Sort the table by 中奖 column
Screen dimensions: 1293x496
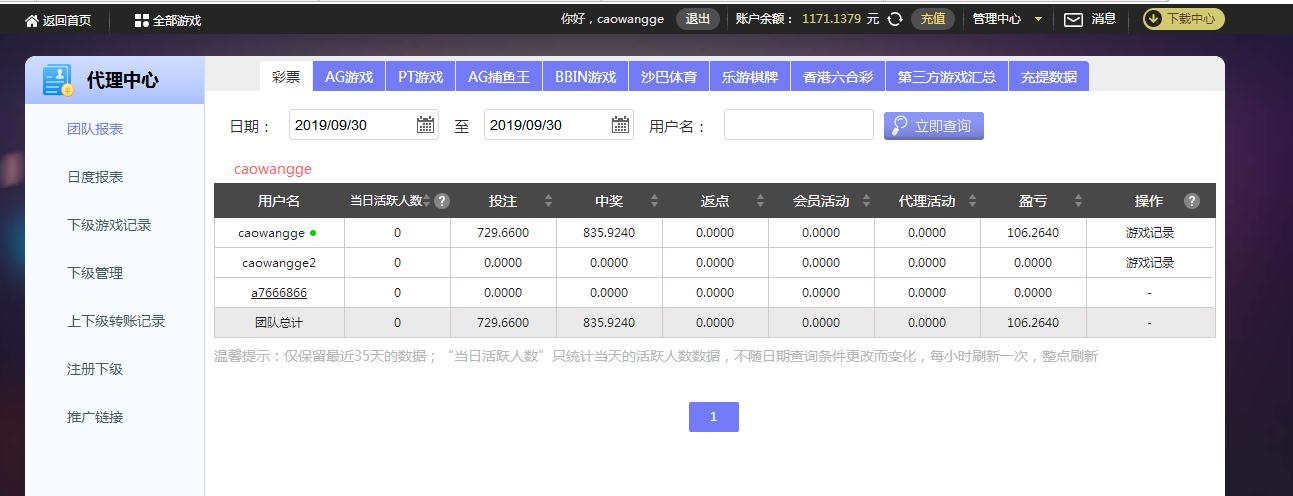click(654, 201)
